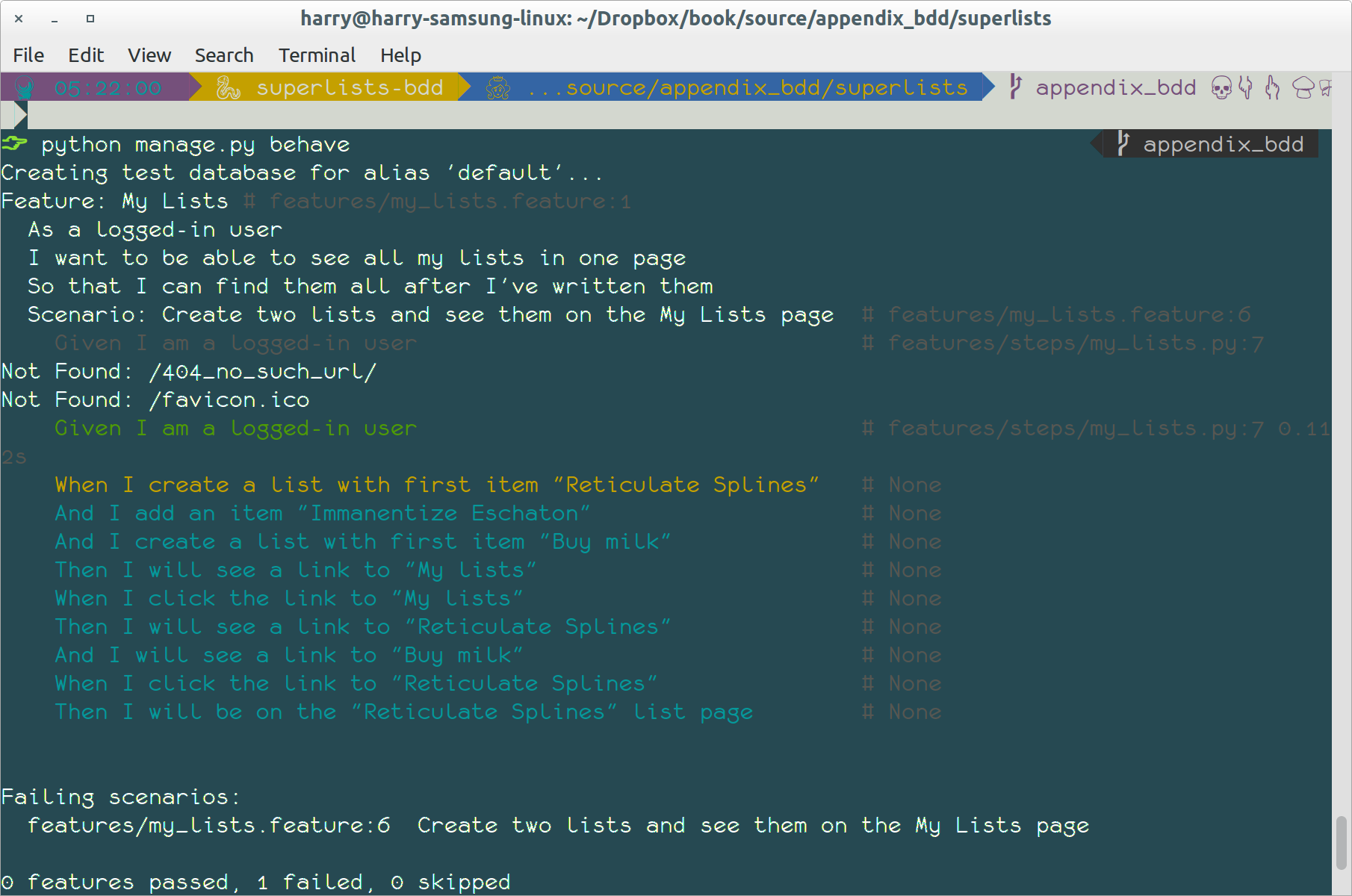Click the appendix_bdd branch name in the top bar
1352x896 pixels.
1115,88
